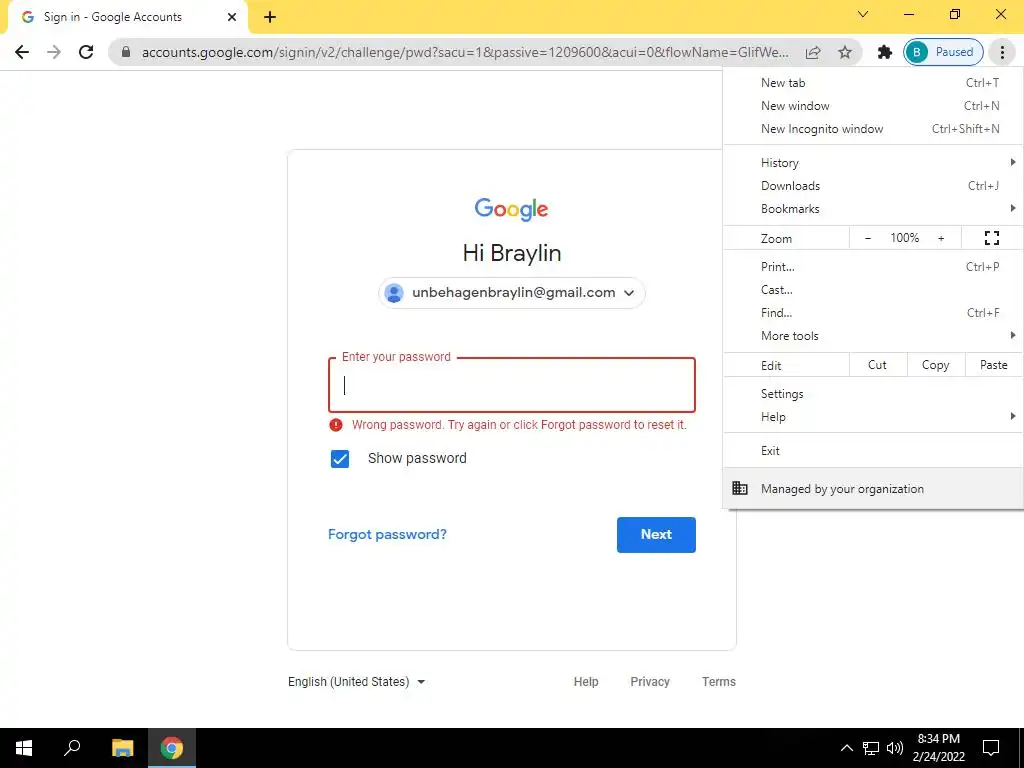Image resolution: width=1024 pixels, height=768 pixels.
Task: Show hidden system tray icons
Action: pos(846,748)
